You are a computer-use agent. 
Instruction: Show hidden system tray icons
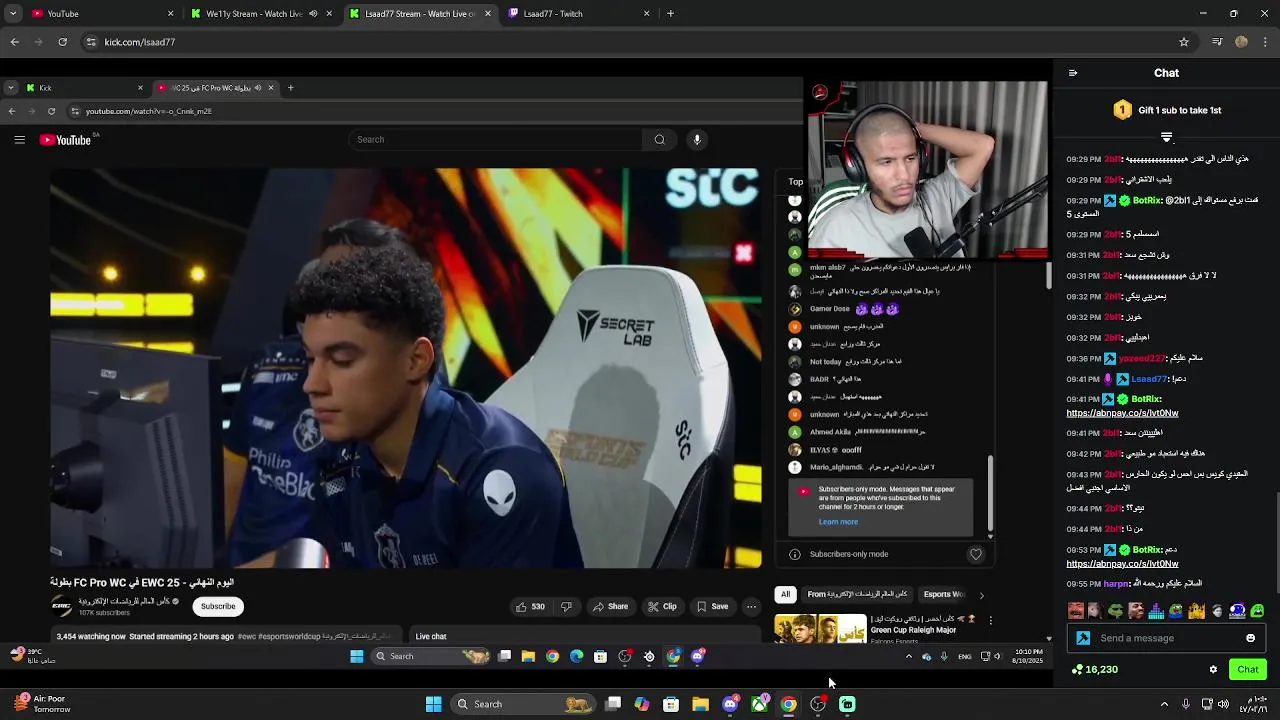coord(1164,704)
